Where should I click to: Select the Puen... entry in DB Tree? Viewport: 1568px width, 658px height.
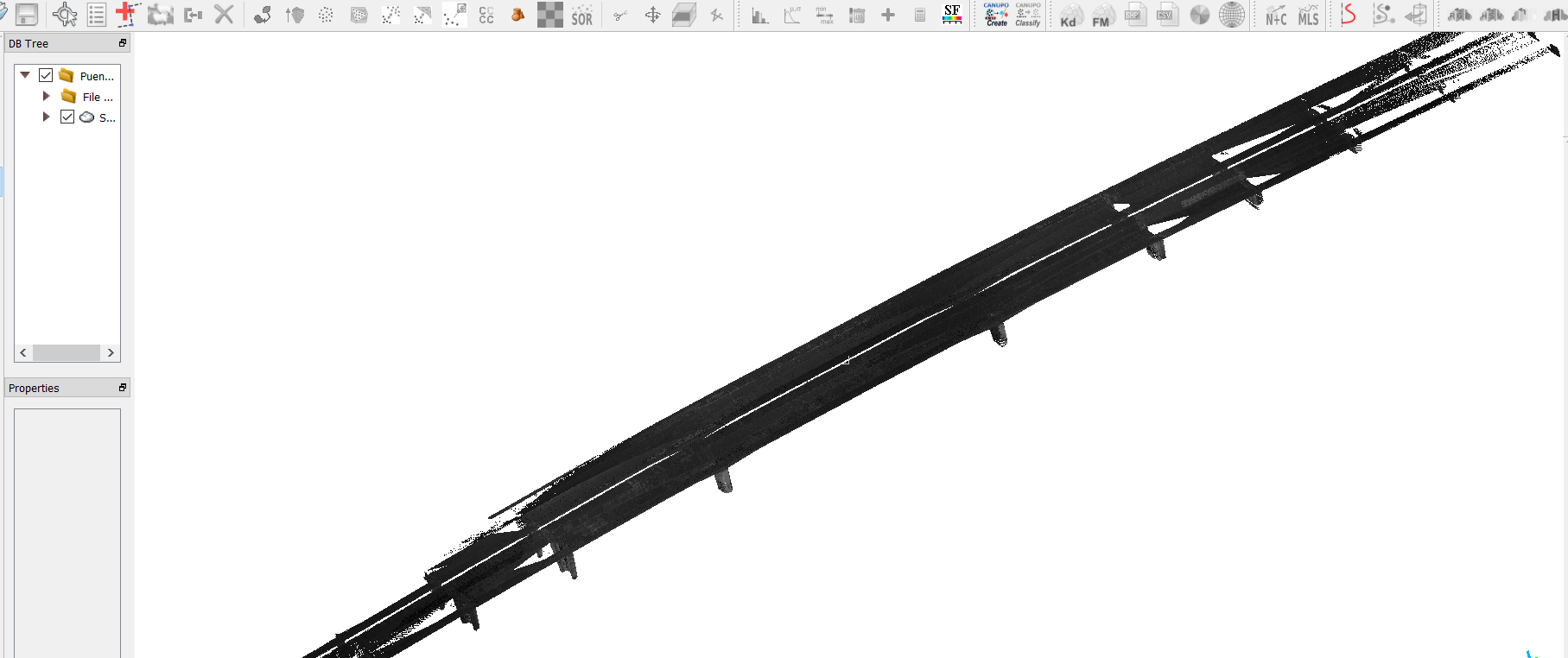point(96,77)
